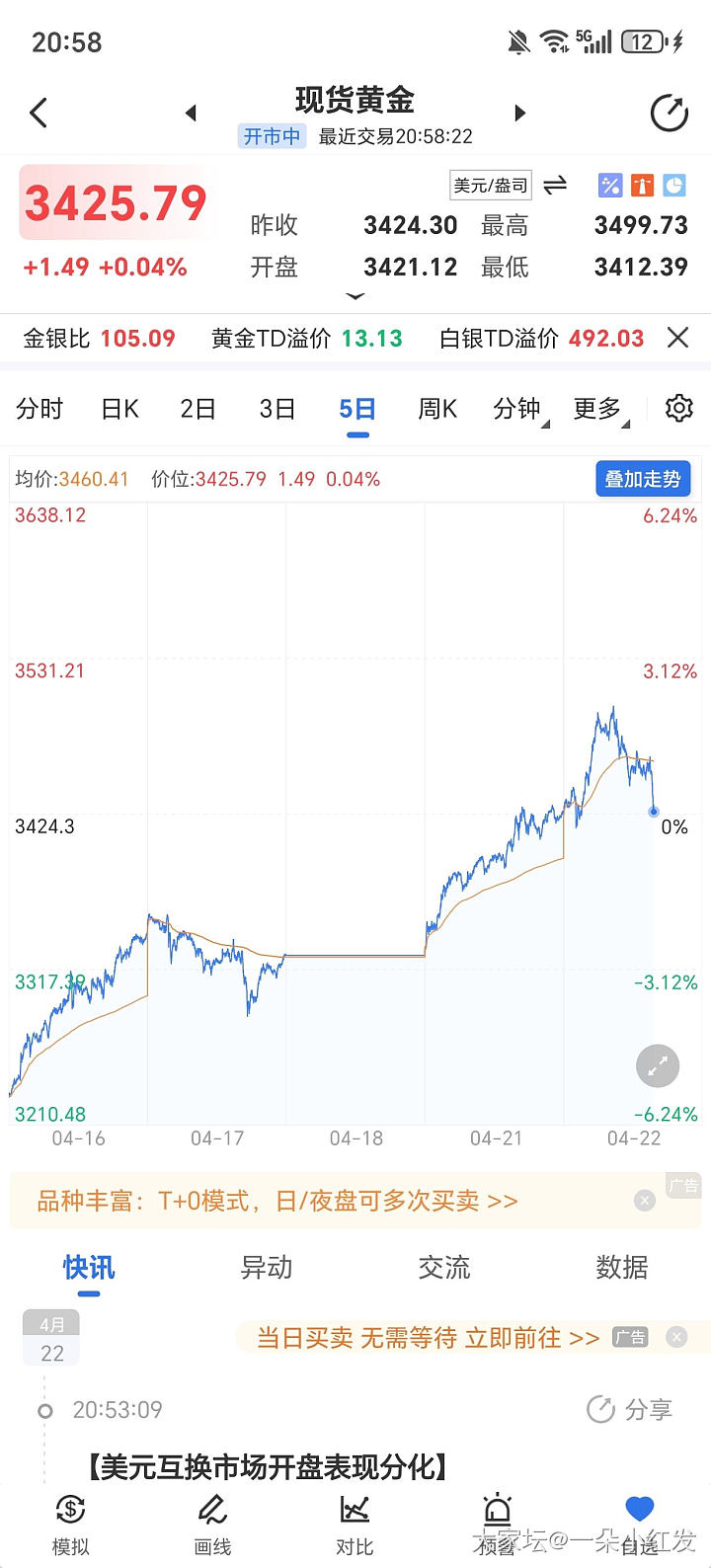Tap the 分享 share button
The image size is (711, 1568).
[x=630, y=1409]
